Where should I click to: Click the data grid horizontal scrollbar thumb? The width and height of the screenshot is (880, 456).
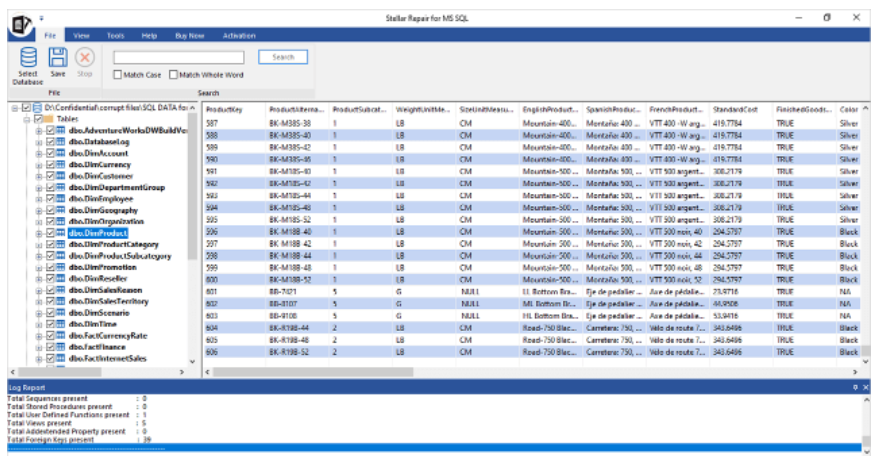click(313, 372)
